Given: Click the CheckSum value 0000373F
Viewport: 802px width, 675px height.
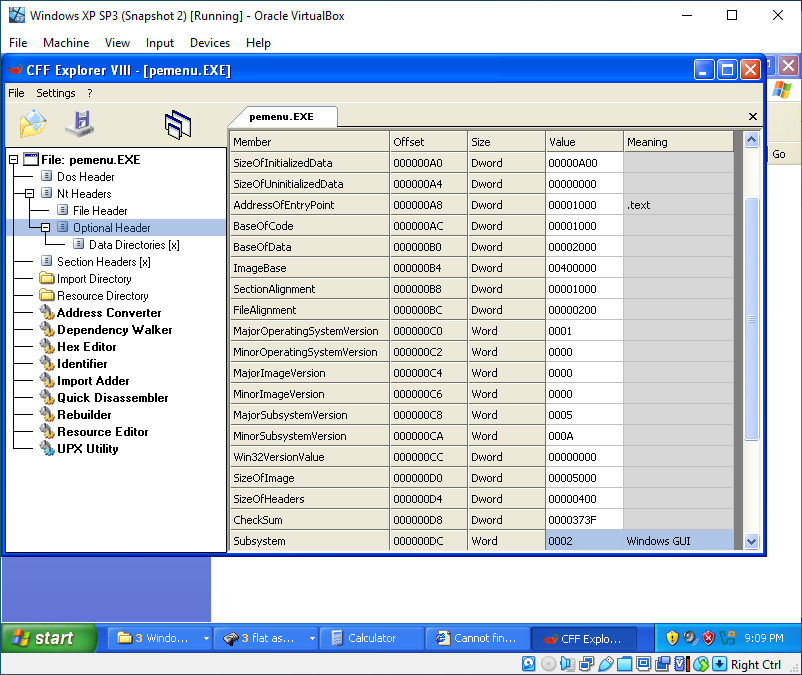Looking at the screenshot, I should [585, 520].
